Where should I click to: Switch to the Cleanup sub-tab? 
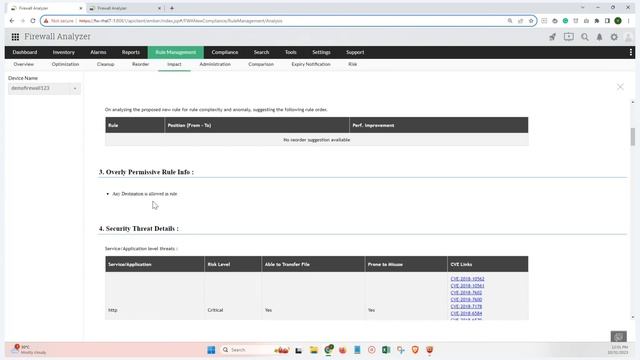pyautogui.click(x=106, y=64)
